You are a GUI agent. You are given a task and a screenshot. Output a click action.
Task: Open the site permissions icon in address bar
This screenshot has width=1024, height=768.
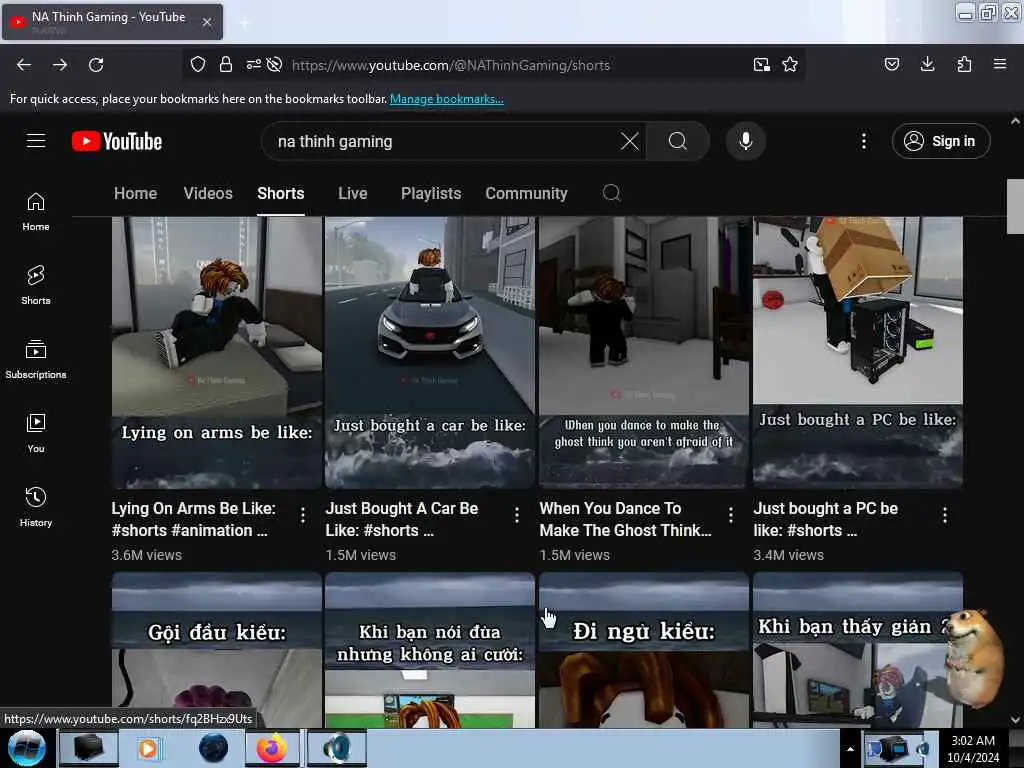pos(253,64)
